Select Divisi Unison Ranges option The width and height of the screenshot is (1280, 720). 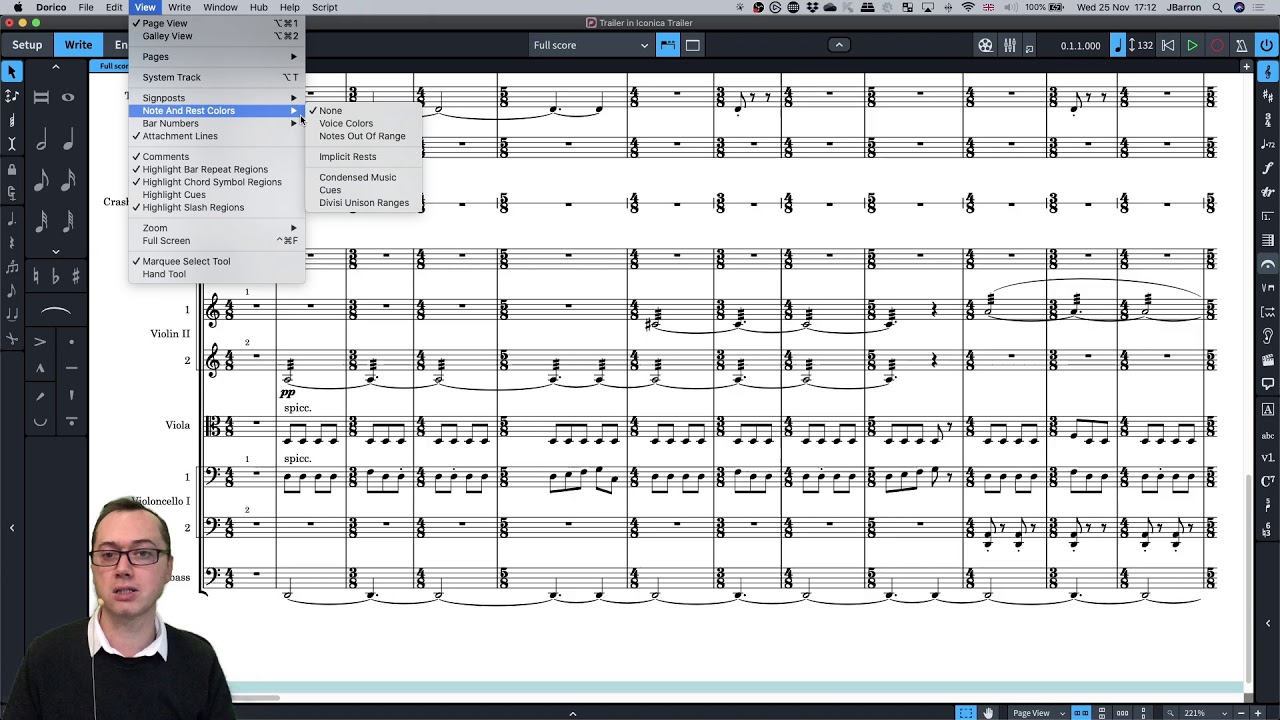364,203
